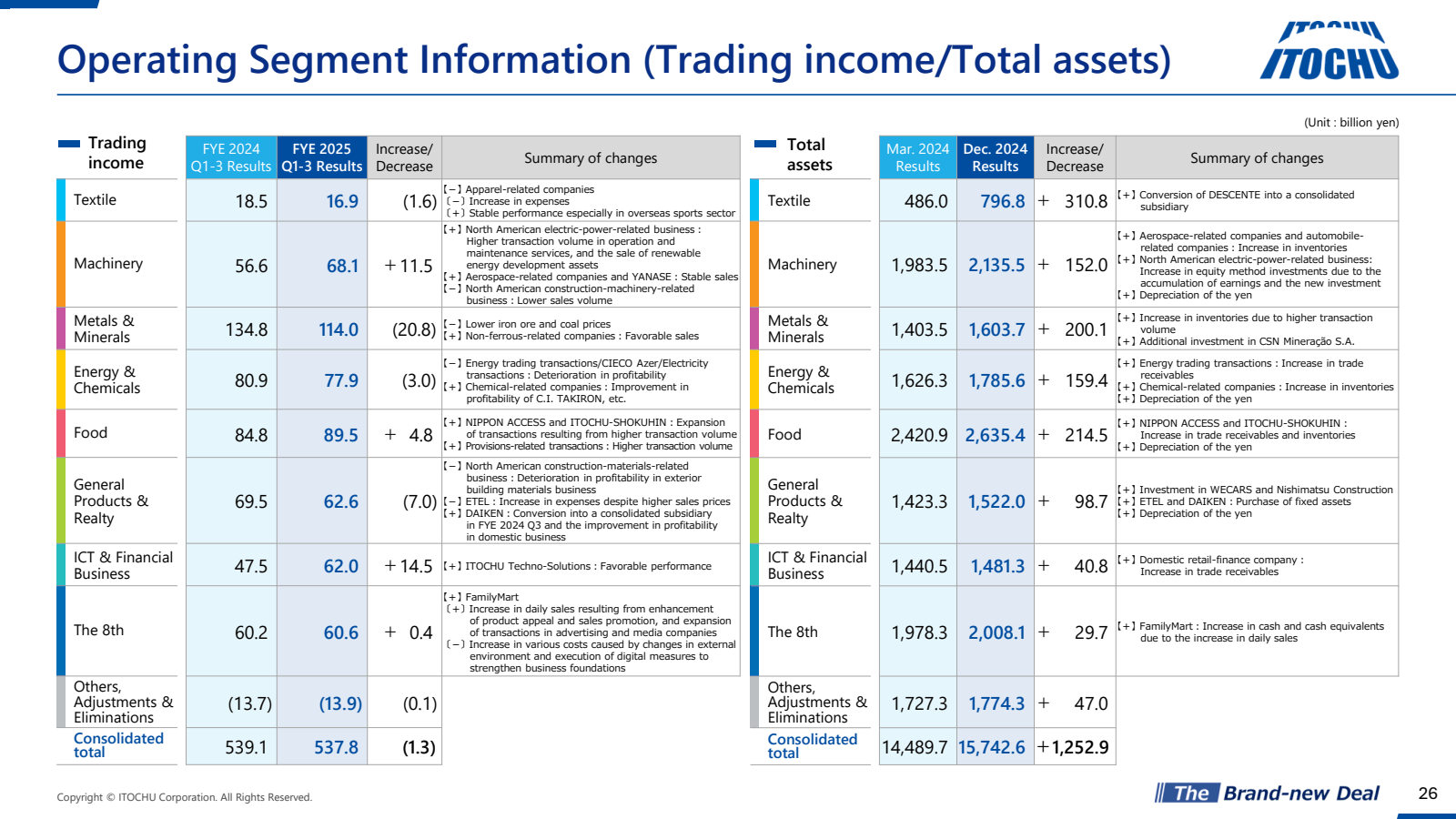
Task: Click Food total assets value 2,635.4
Action: pos(996,435)
